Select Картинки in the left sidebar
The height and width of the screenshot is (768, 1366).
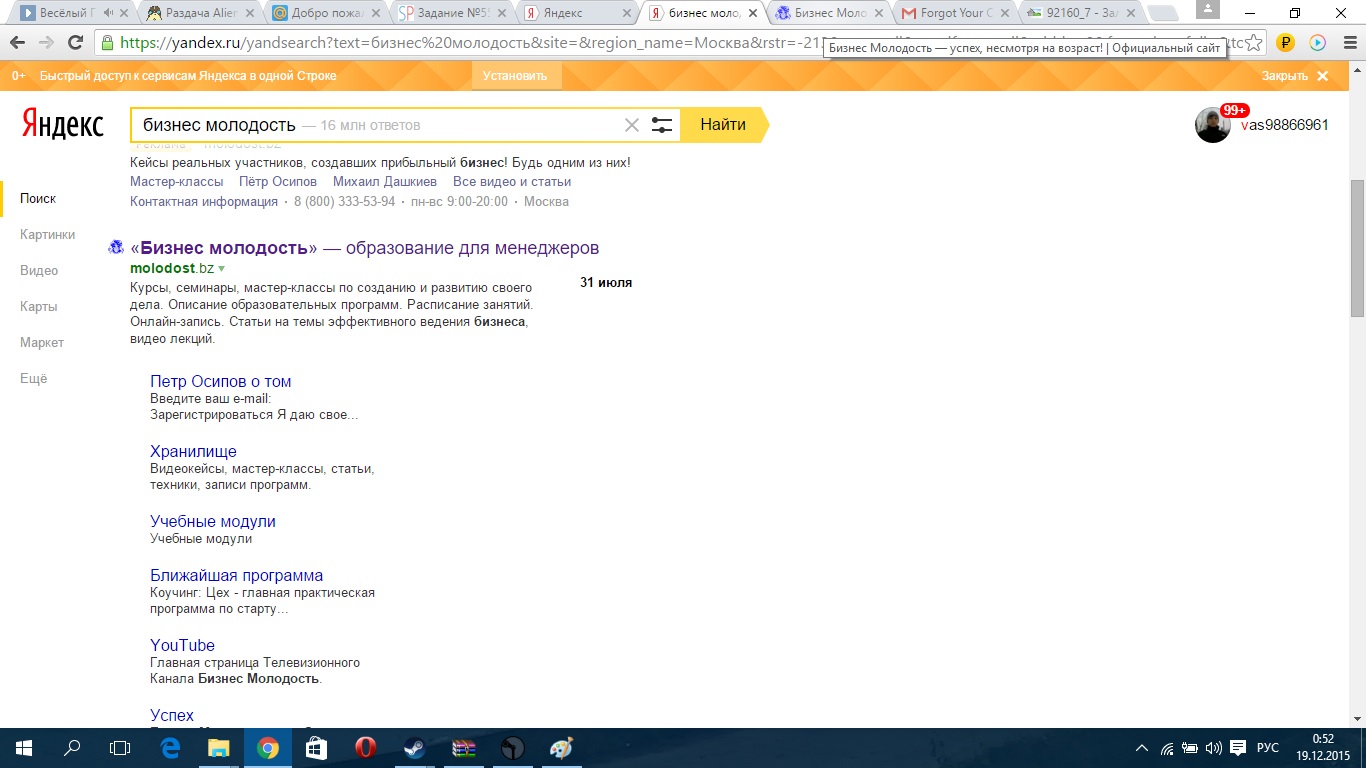pos(47,235)
